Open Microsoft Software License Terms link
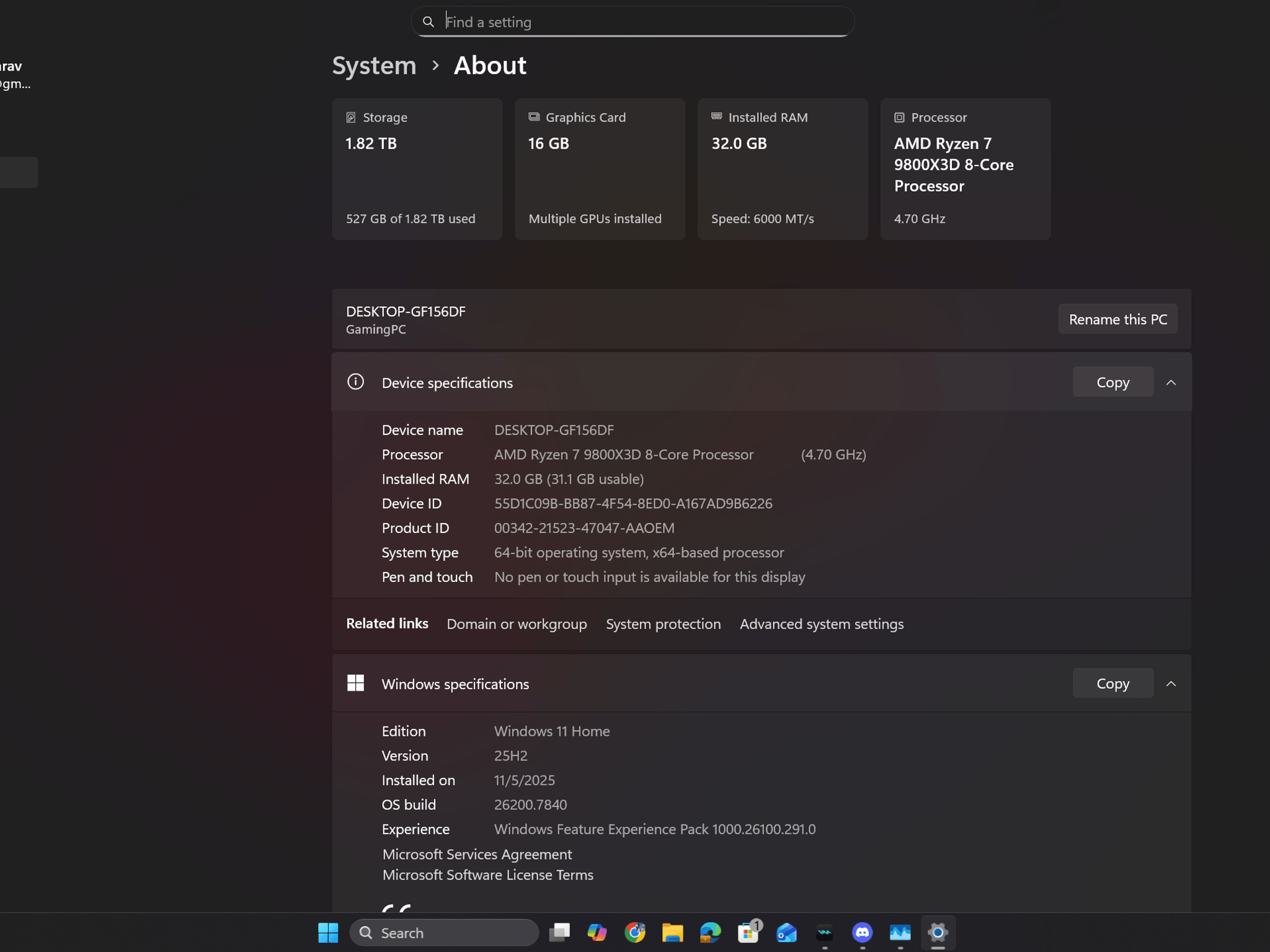The width and height of the screenshot is (1270, 952). [x=487, y=875]
